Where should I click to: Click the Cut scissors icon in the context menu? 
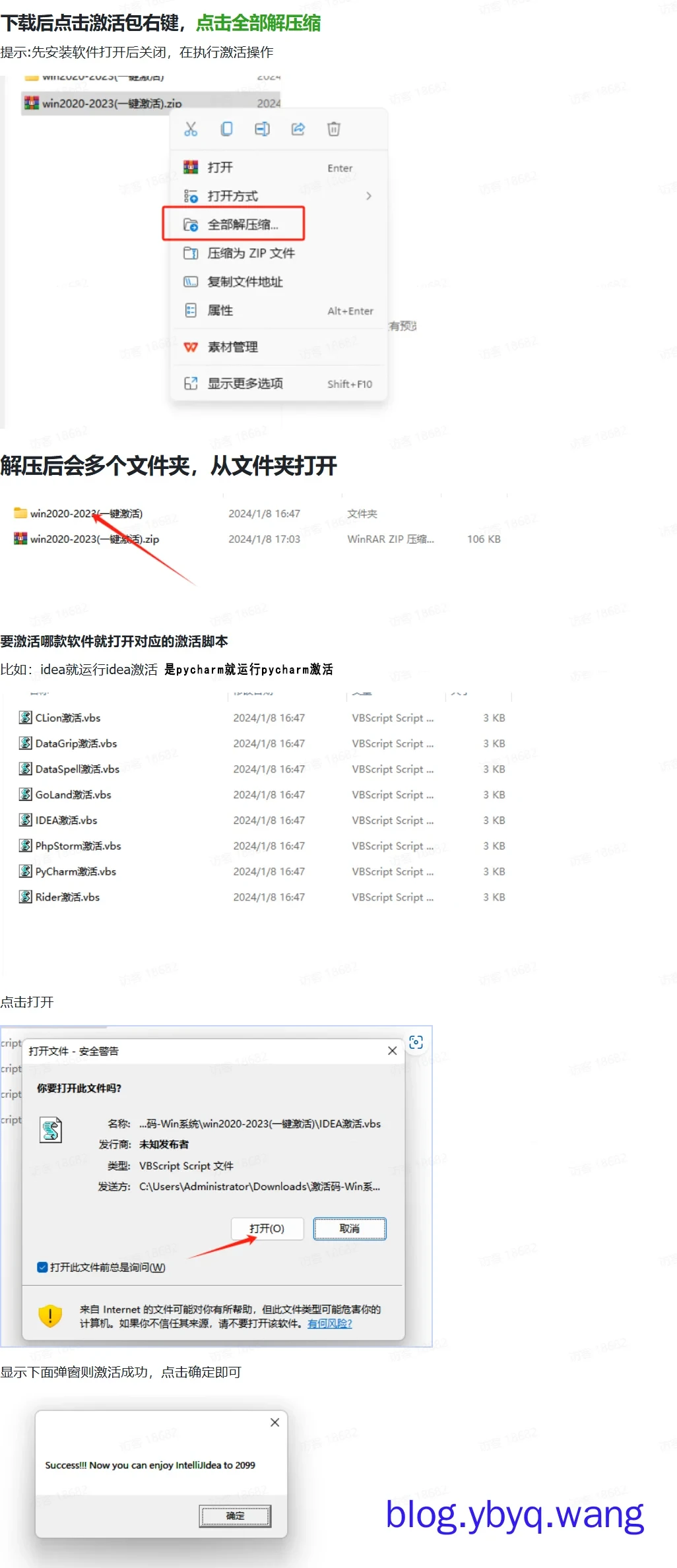pos(191,129)
